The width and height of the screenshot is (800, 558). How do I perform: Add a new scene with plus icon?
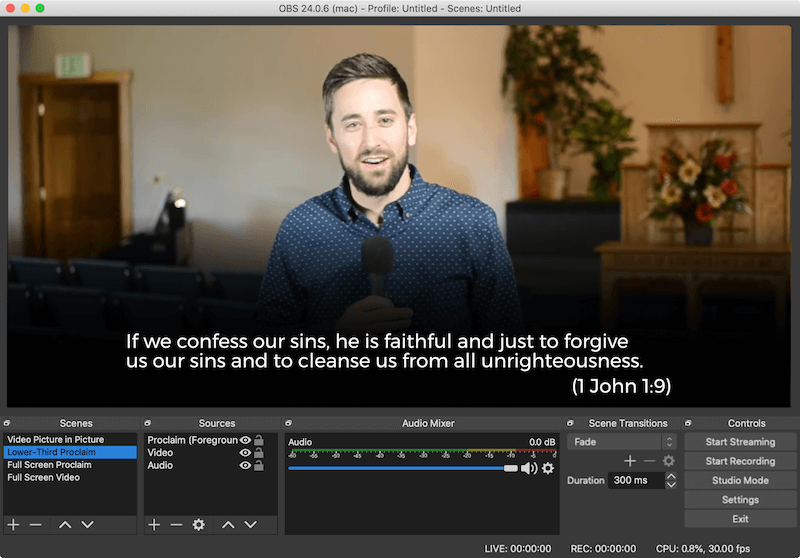pos(13,524)
